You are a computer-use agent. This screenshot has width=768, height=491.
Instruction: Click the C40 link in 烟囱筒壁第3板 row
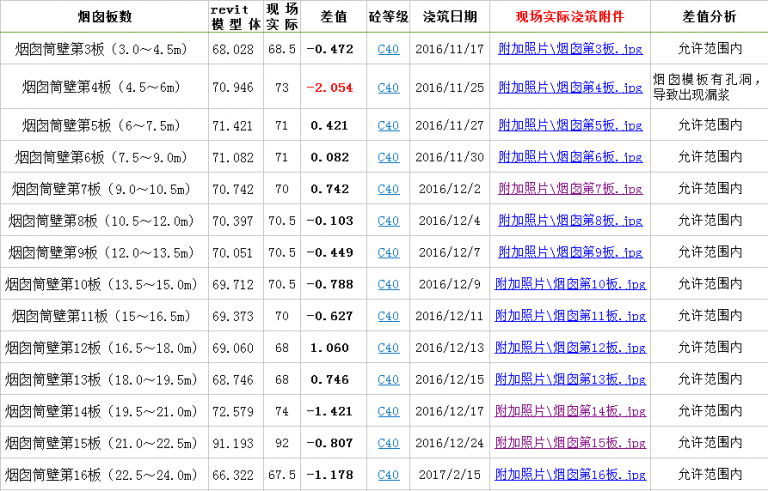(x=388, y=48)
